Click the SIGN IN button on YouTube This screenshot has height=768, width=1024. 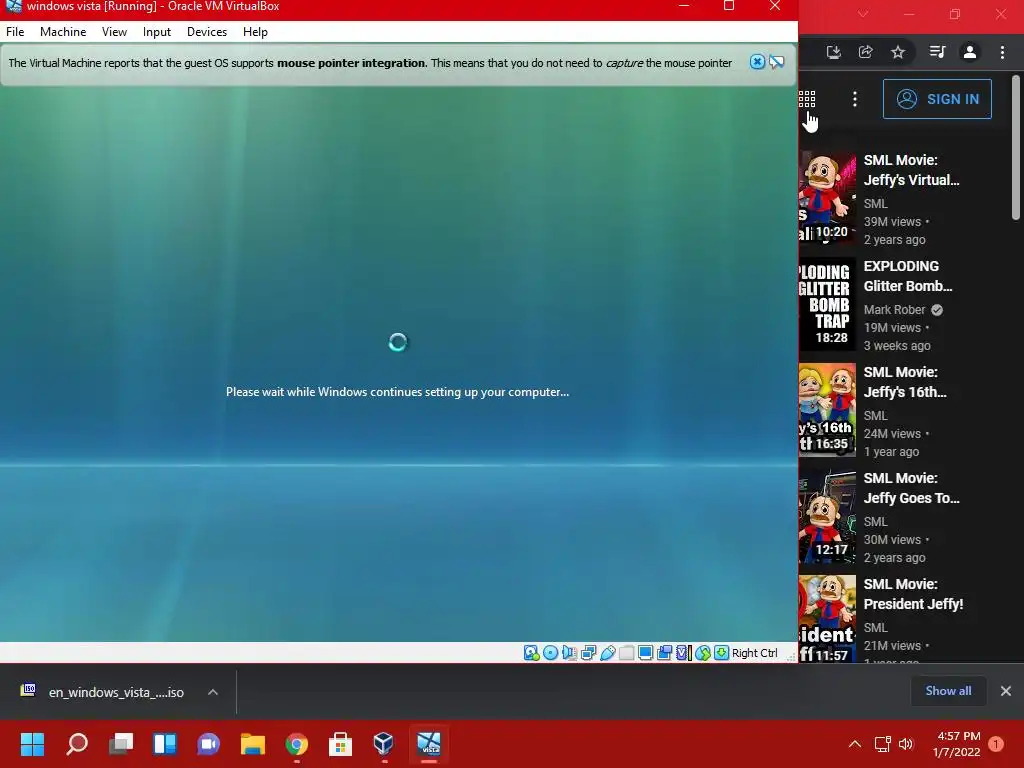pos(937,99)
